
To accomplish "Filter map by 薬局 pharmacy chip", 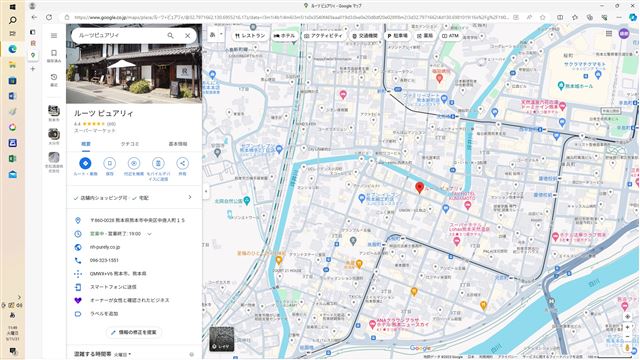I will click(425, 36).
